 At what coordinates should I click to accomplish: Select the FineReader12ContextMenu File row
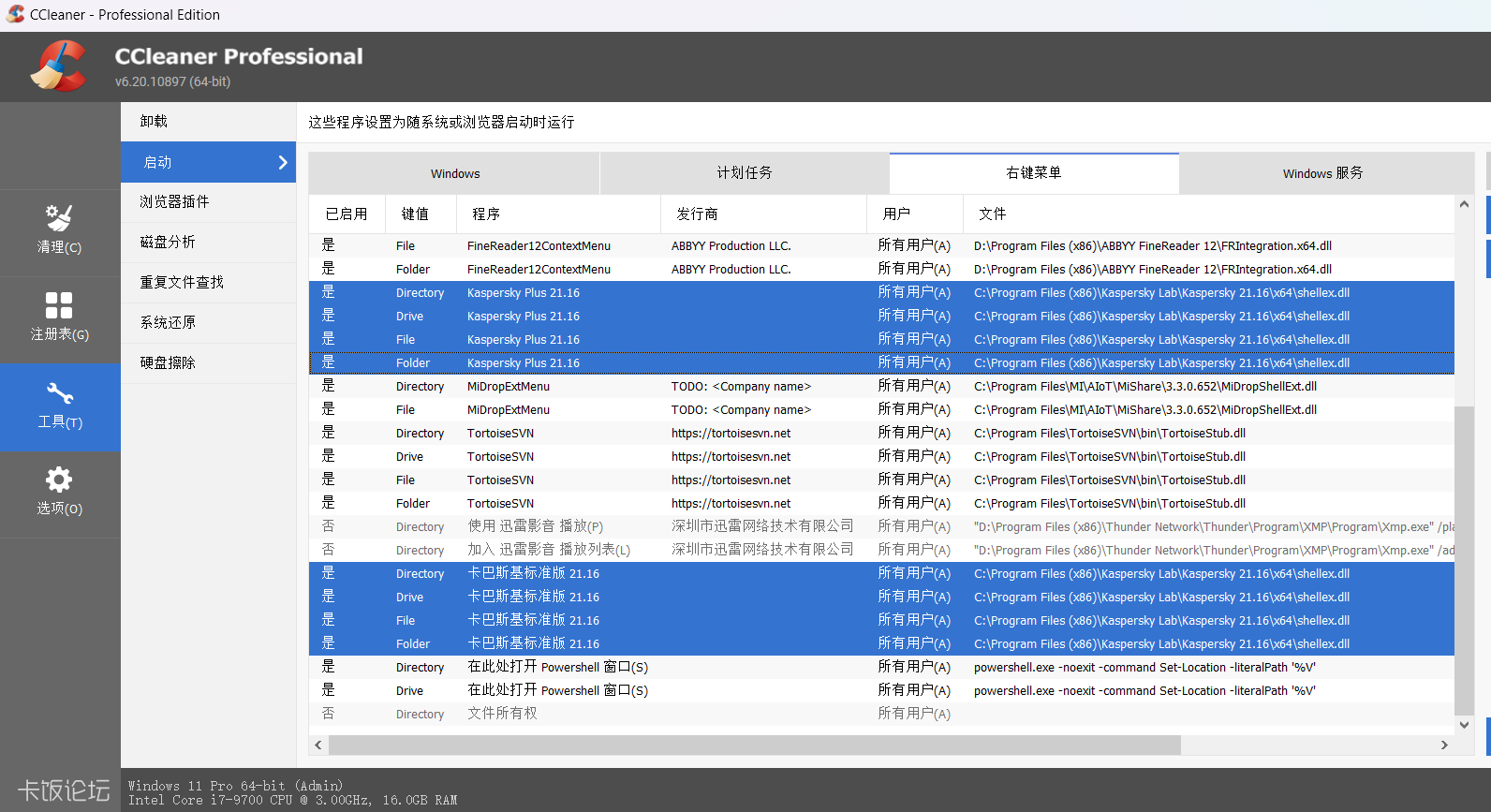tap(881, 246)
